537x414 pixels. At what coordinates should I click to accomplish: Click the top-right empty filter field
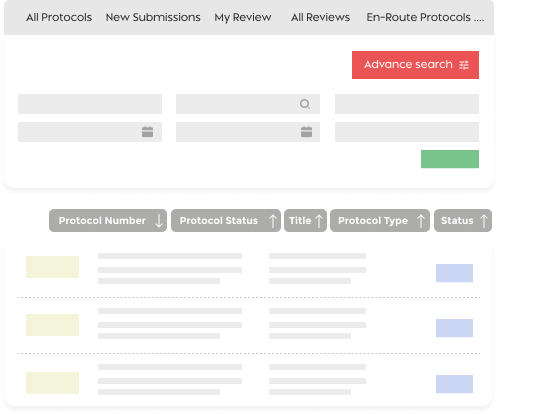click(407, 104)
